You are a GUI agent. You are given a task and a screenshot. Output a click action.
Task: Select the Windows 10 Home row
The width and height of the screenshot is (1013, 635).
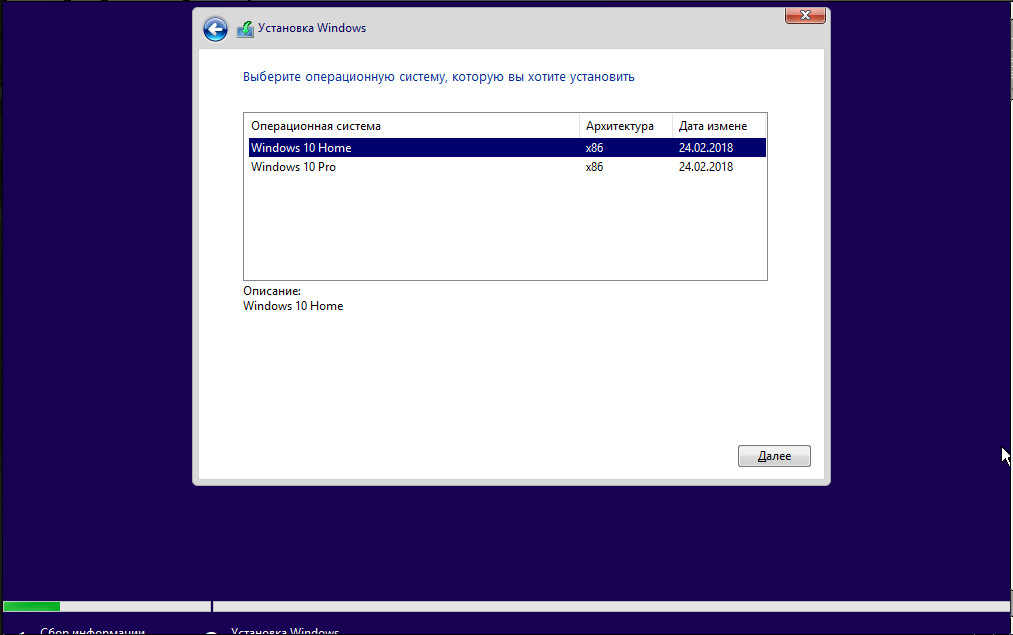pos(507,148)
